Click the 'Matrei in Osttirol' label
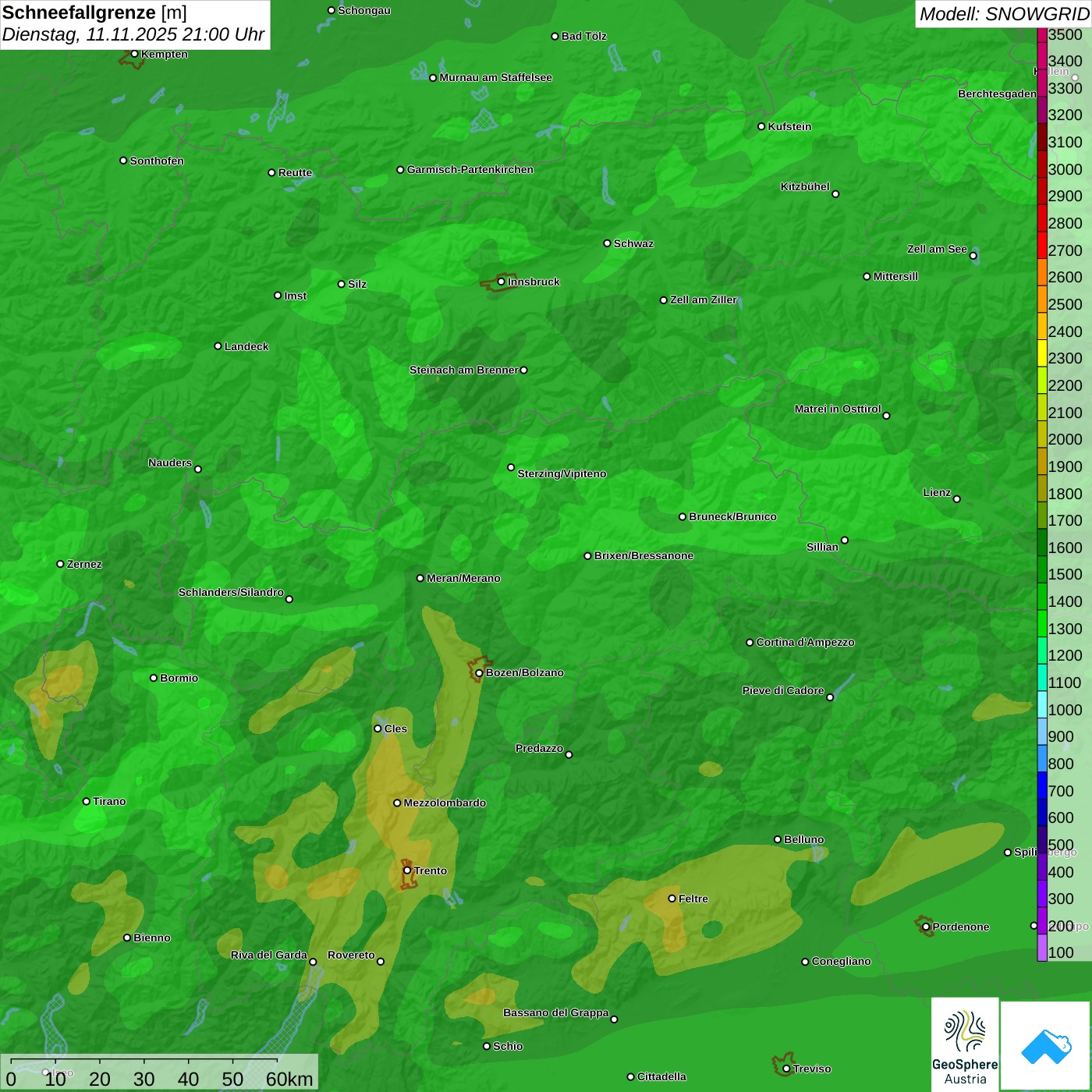Image resolution: width=1092 pixels, height=1092 pixels. (838, 409)
